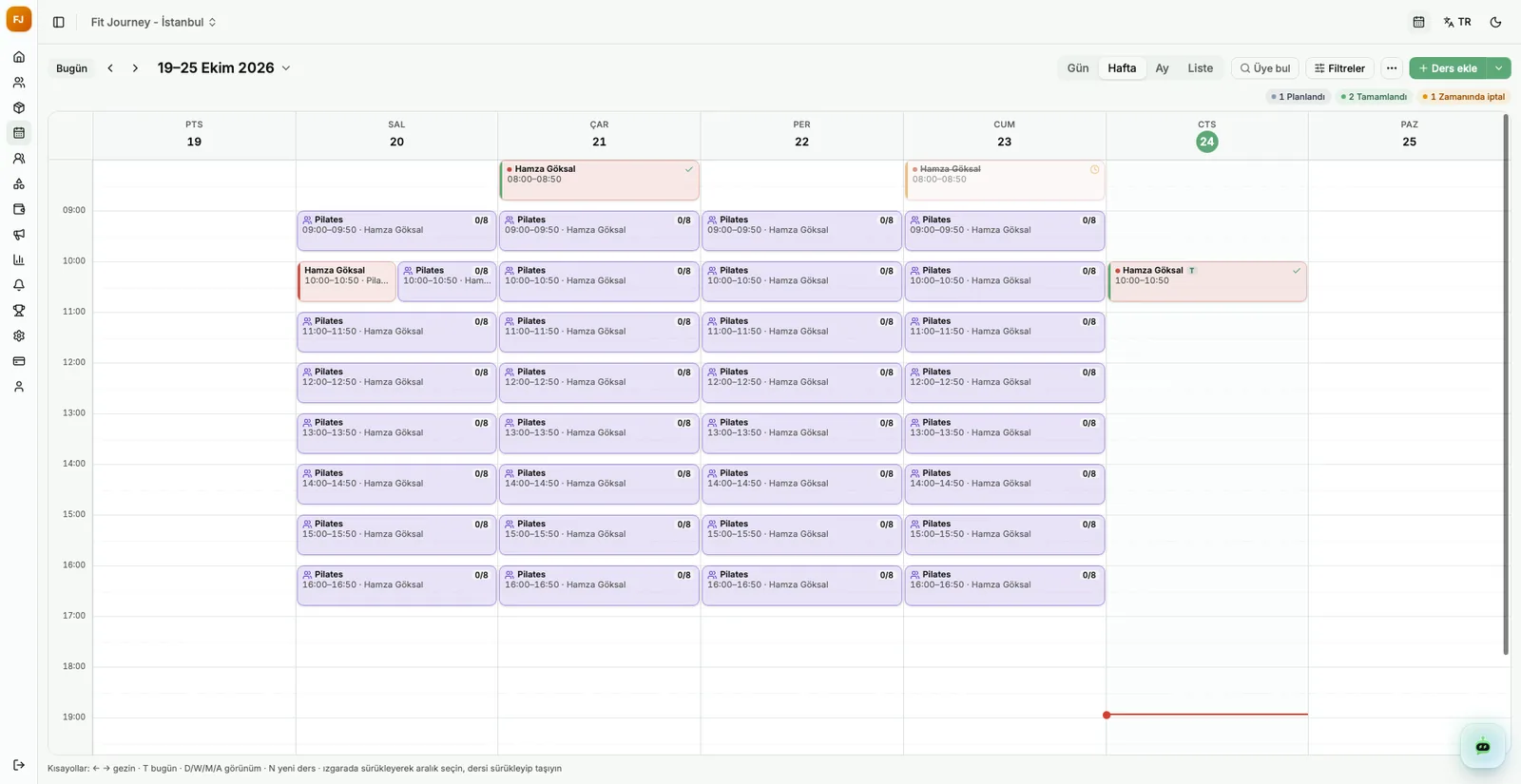
Task: Click the Üye bul search field
Action: point(1265,68)
